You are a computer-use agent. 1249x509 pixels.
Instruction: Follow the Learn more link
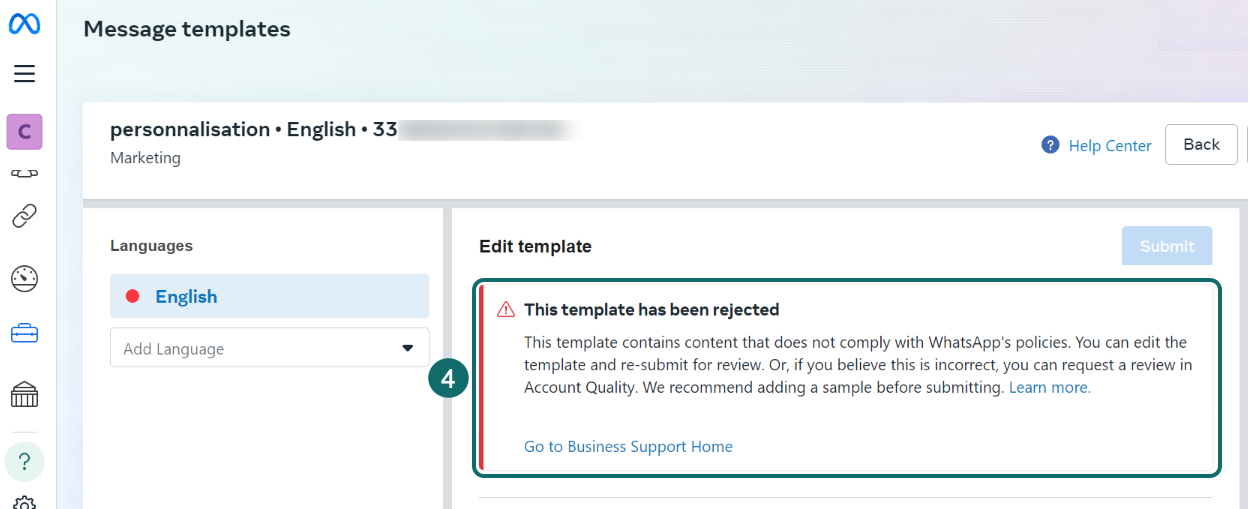pyautogui.click(x=1049, y=387)
